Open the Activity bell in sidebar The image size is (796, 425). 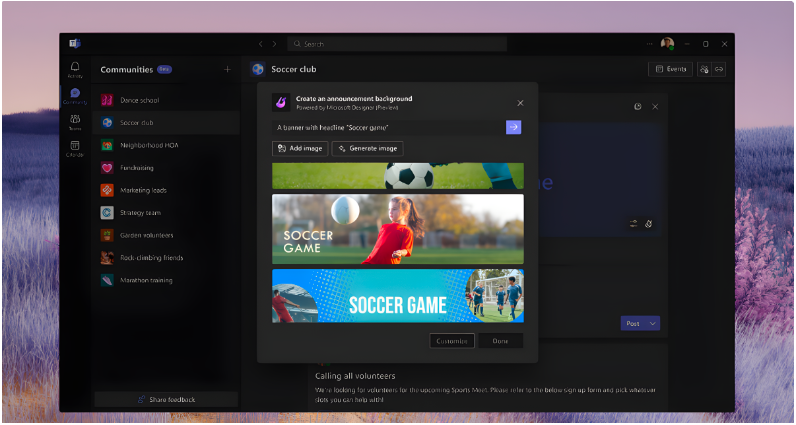[75, 69]
